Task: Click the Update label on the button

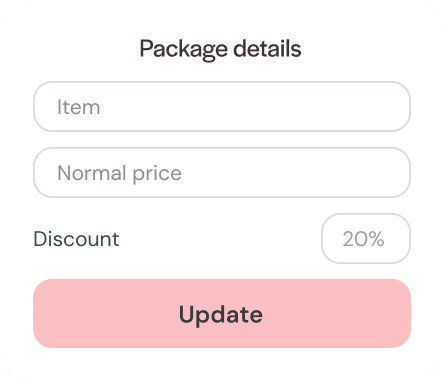Action: (221, 315)
